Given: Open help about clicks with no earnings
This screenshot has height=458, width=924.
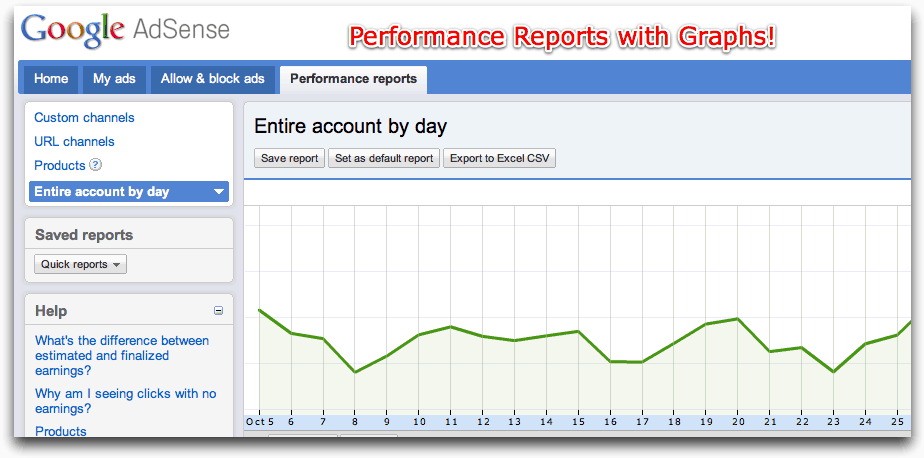Looking at the screenshot, I should tap(126, 401).
